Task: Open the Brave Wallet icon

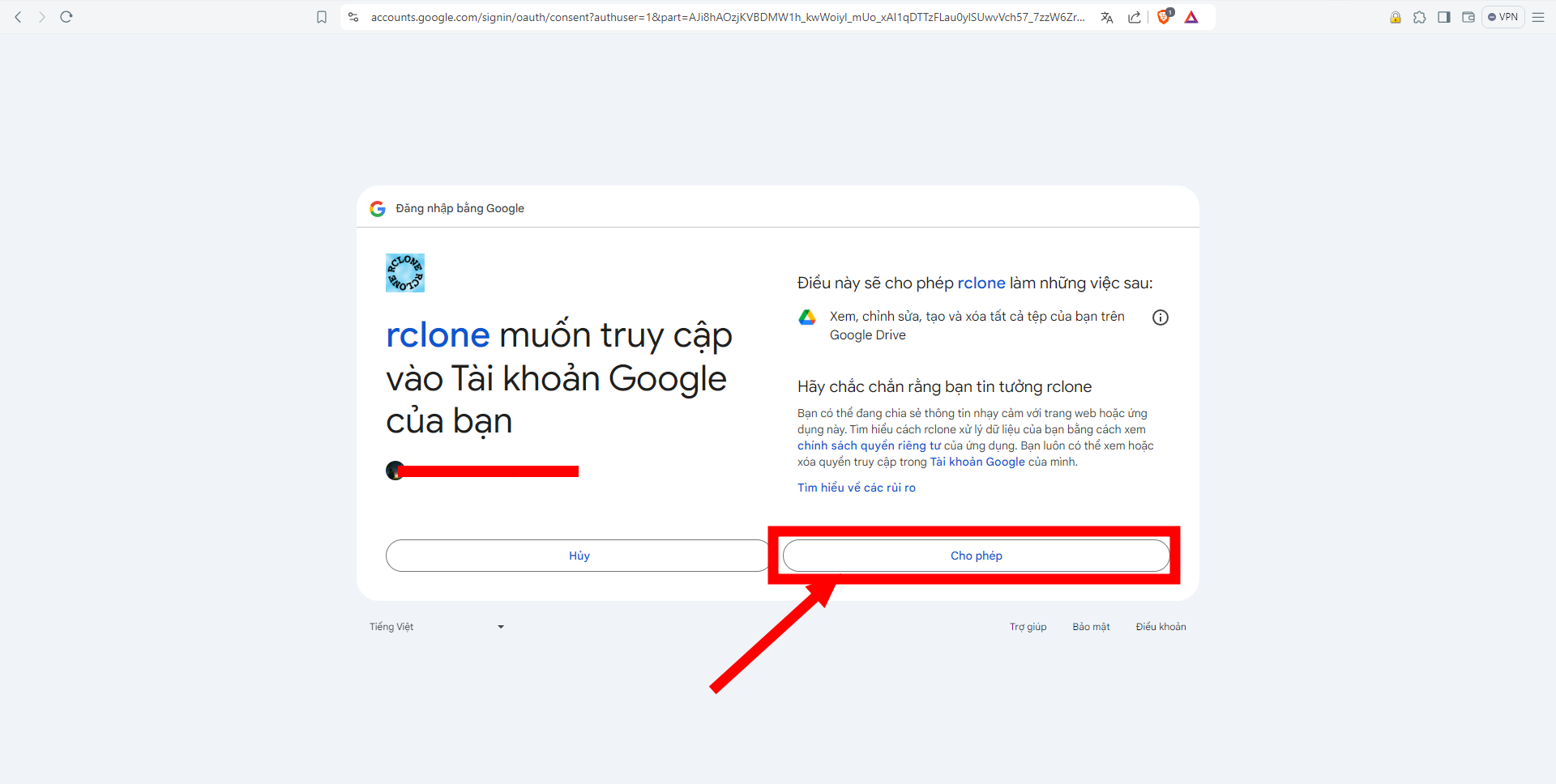Action: pyautogui.click(x=1468, y=17)
